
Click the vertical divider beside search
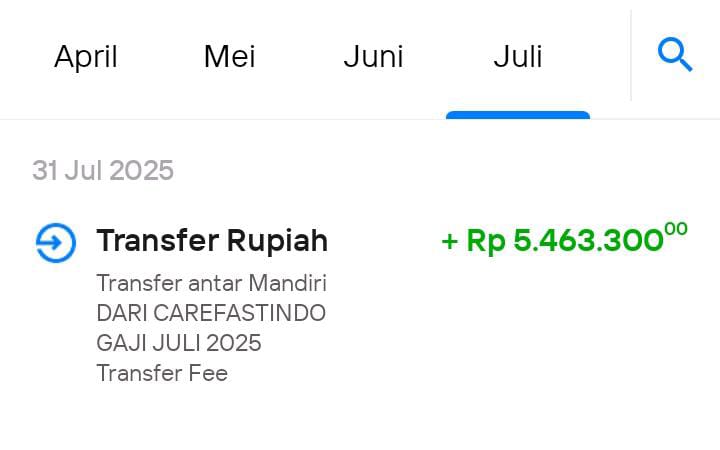[631, 55]
